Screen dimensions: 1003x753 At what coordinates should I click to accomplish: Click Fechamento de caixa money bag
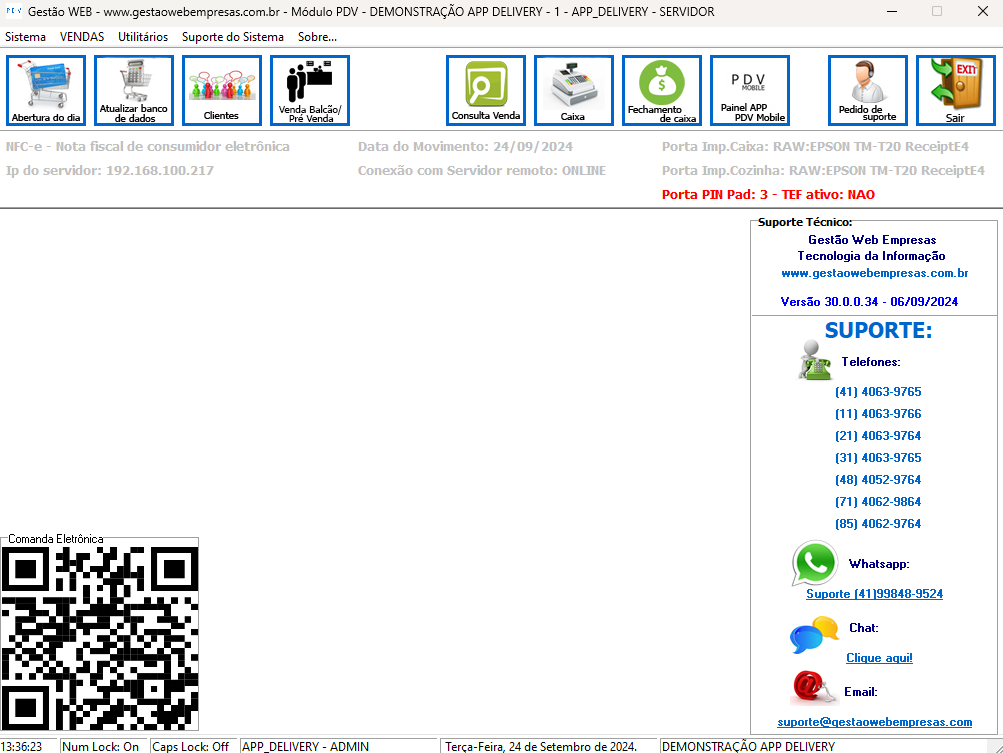click(661, 90)
